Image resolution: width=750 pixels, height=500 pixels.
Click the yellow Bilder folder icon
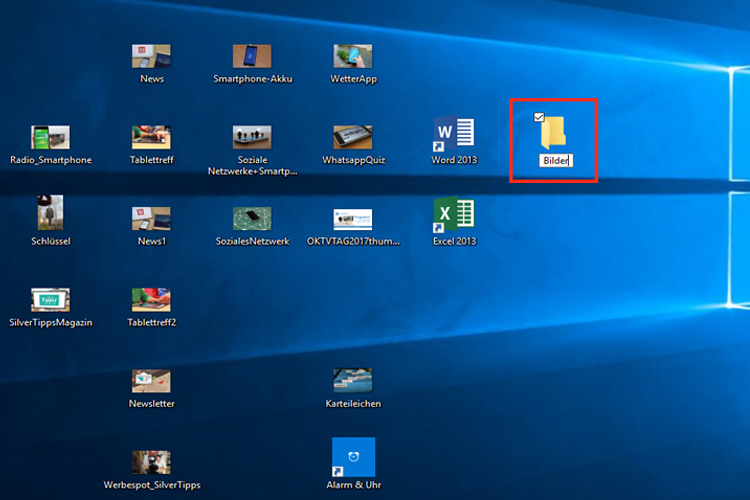point(553,133)
